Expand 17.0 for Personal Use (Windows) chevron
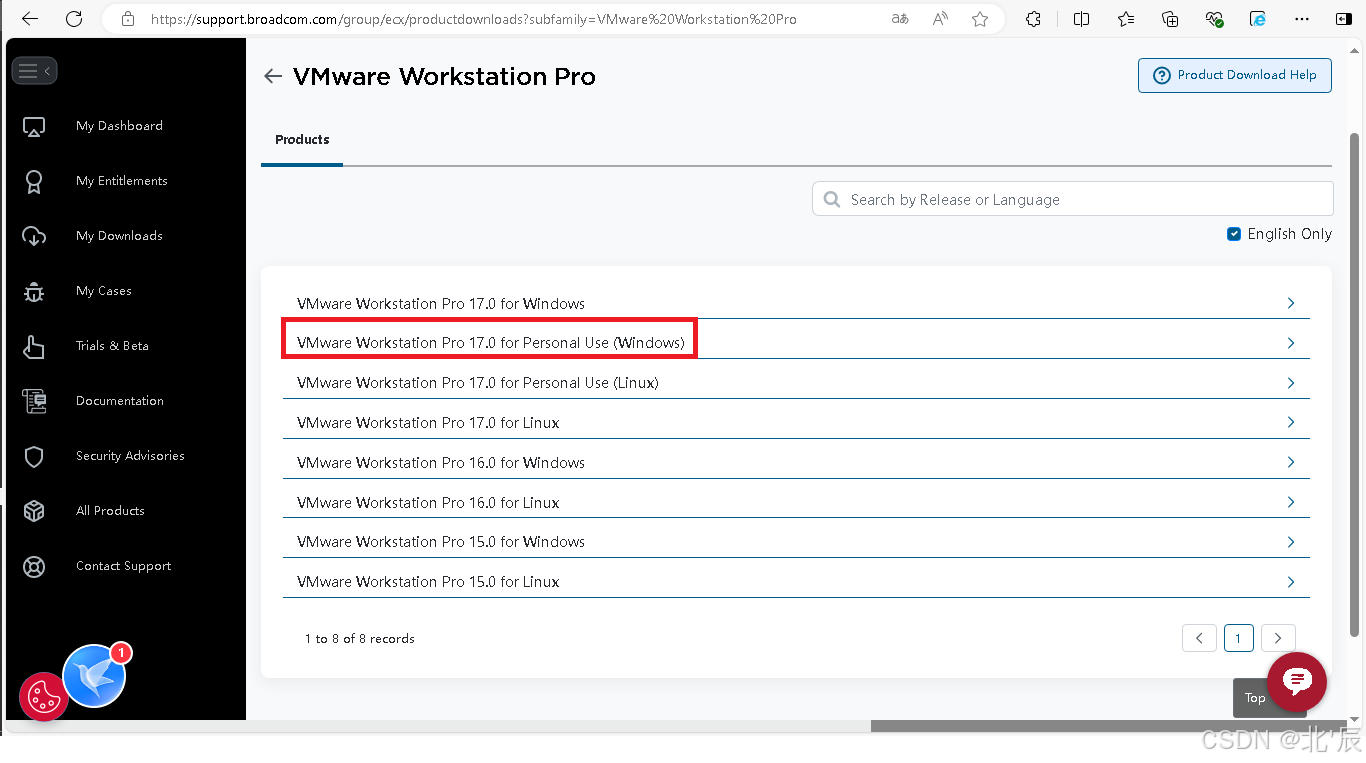This screenshot has width=1366, height=763. 1291,343
